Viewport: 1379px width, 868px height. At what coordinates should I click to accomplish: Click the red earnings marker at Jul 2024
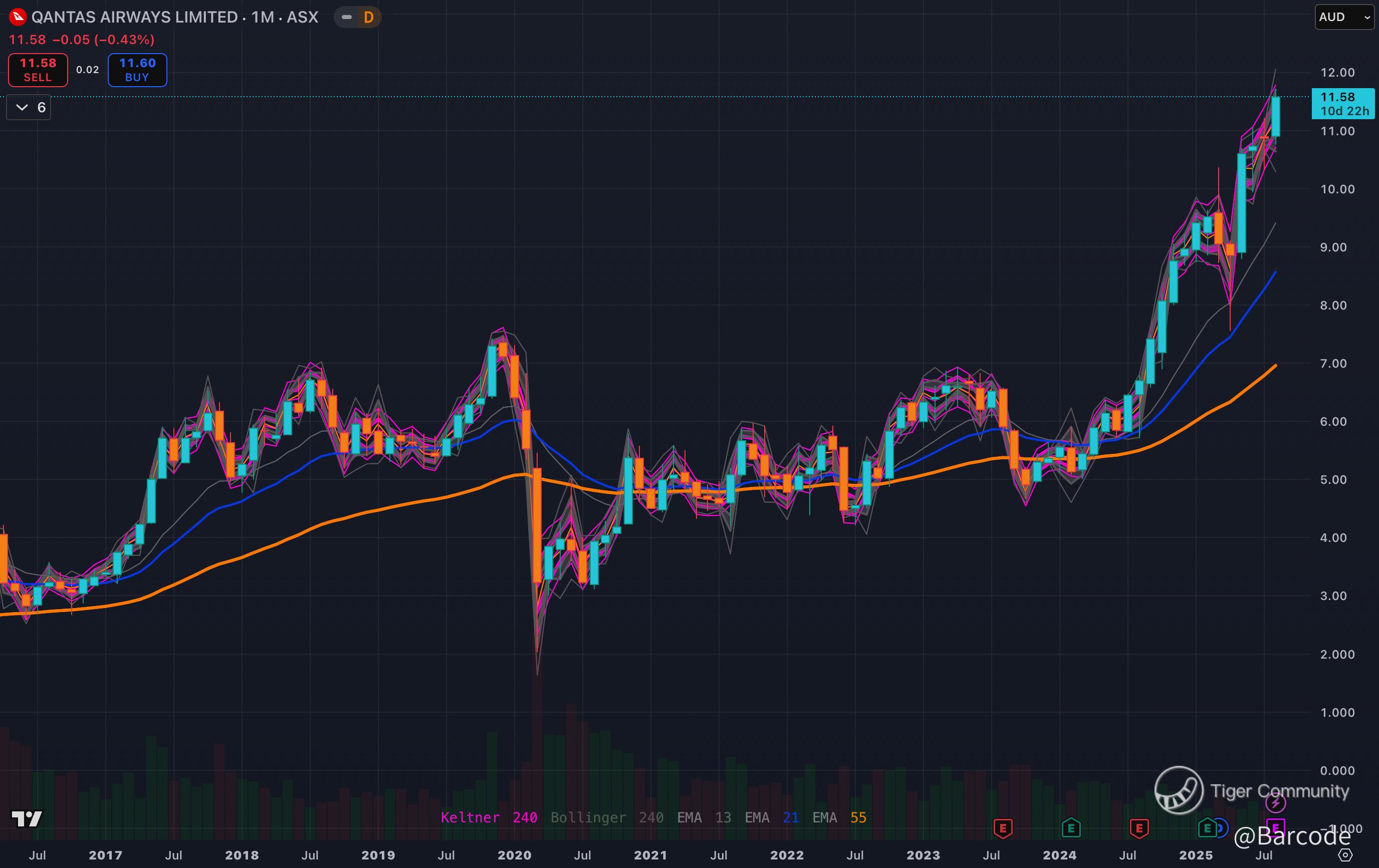point(1139,828)
